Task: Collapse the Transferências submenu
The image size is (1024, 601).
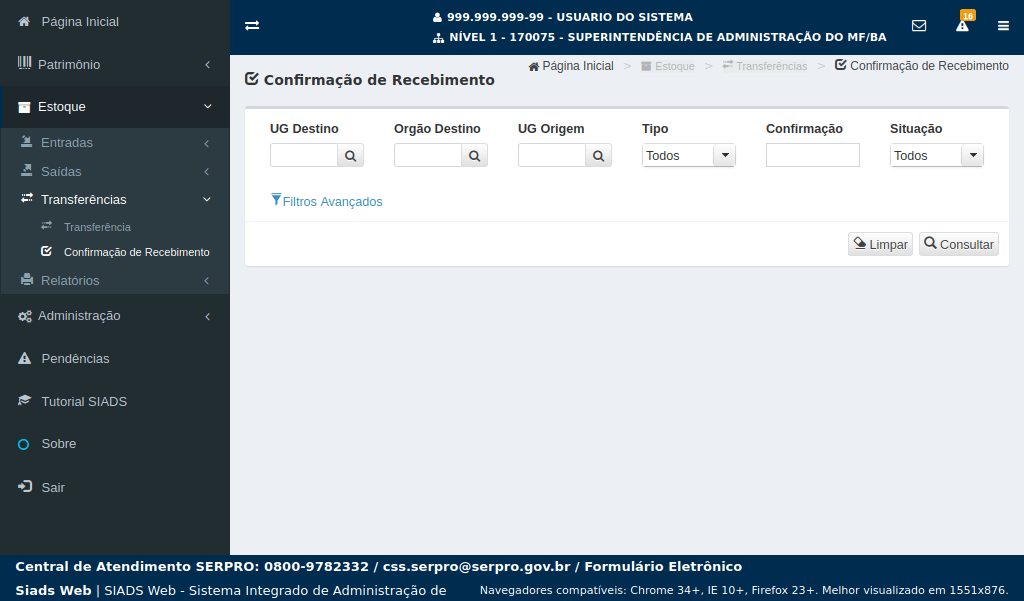Action: pos(115,199)
